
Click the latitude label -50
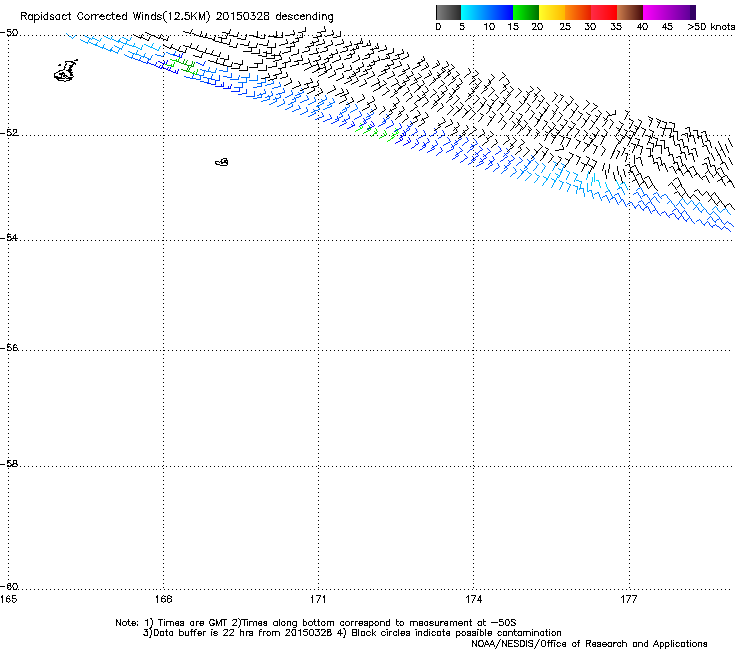(x=9, y=33)
